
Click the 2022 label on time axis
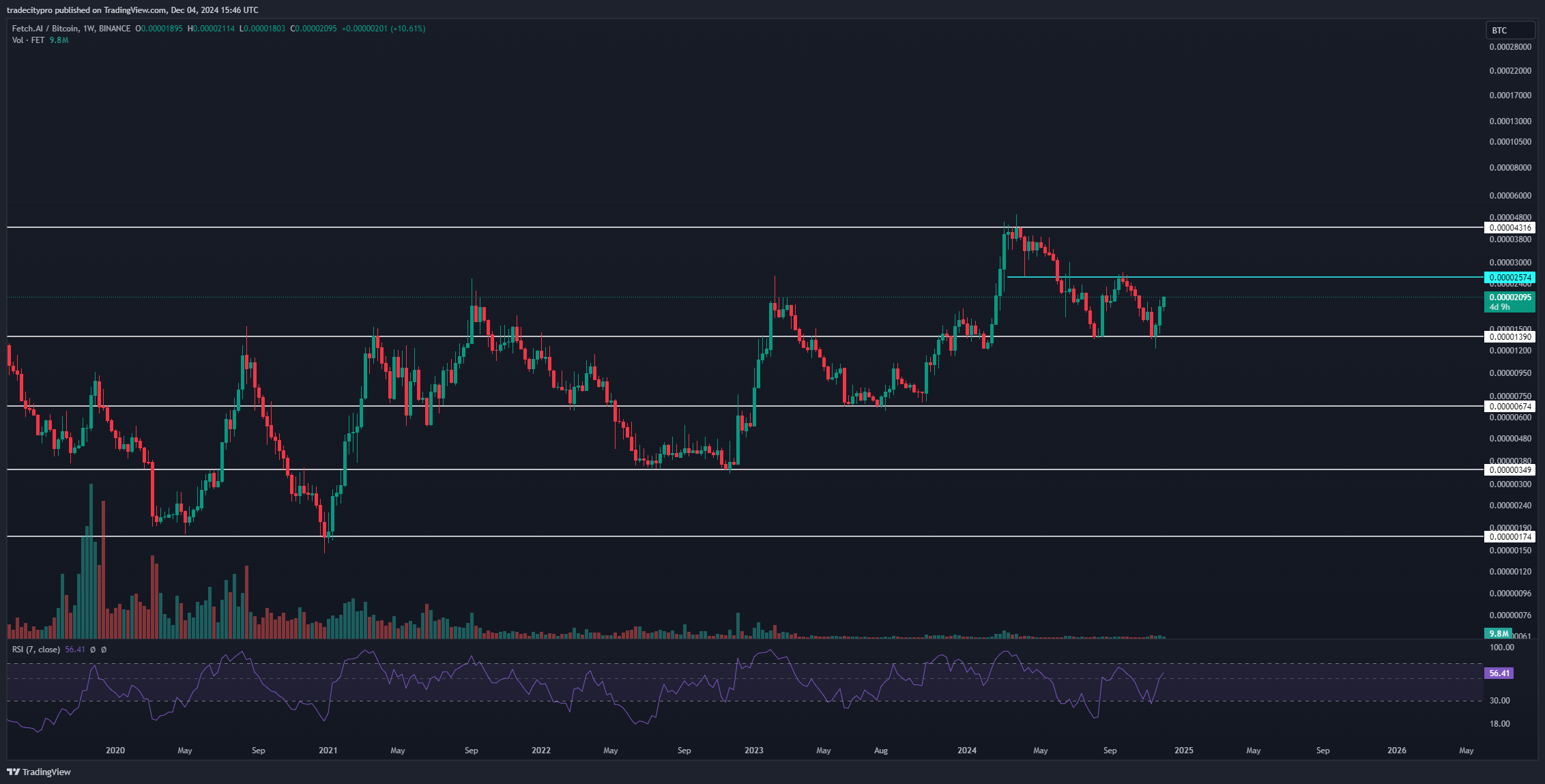coord(541,751)
